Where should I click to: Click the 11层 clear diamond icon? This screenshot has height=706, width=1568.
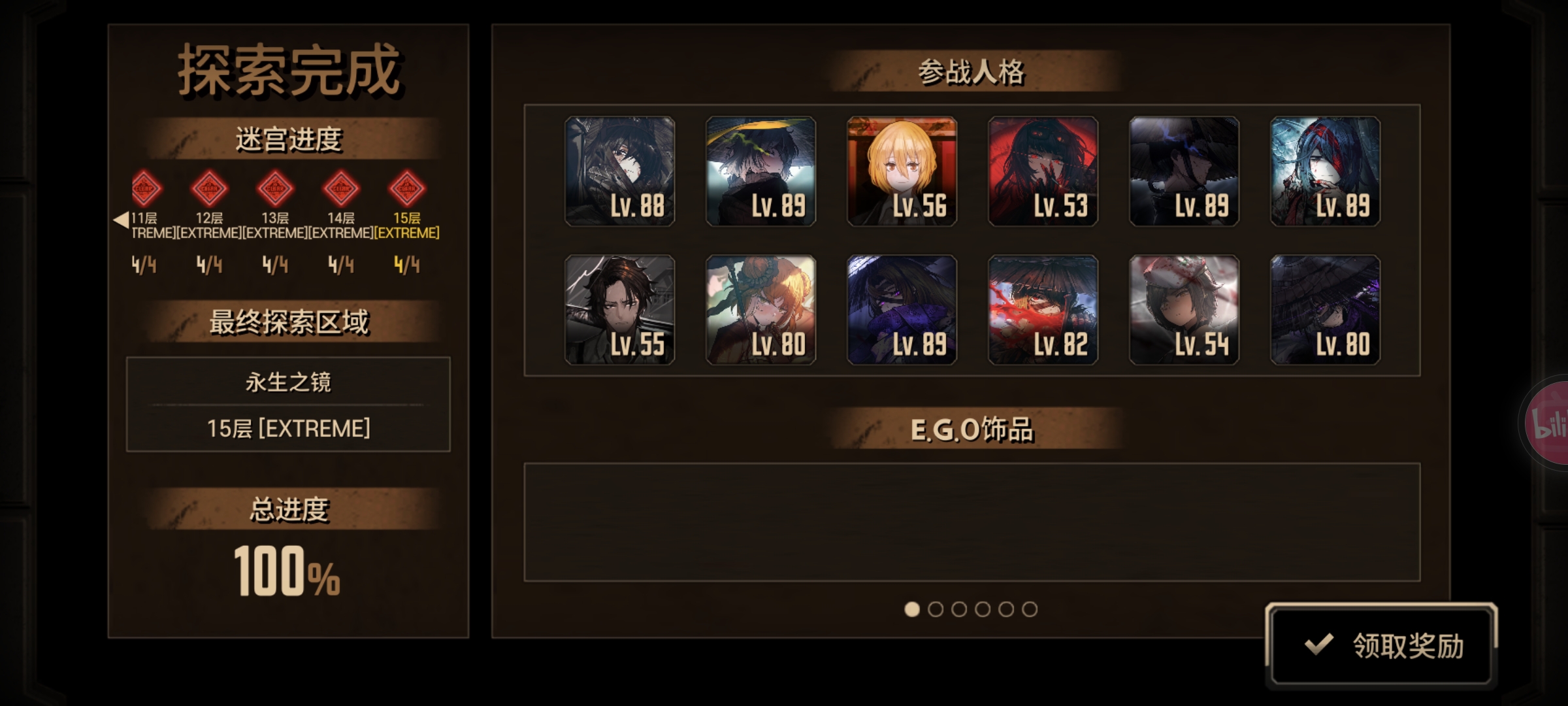coord(145,188)
